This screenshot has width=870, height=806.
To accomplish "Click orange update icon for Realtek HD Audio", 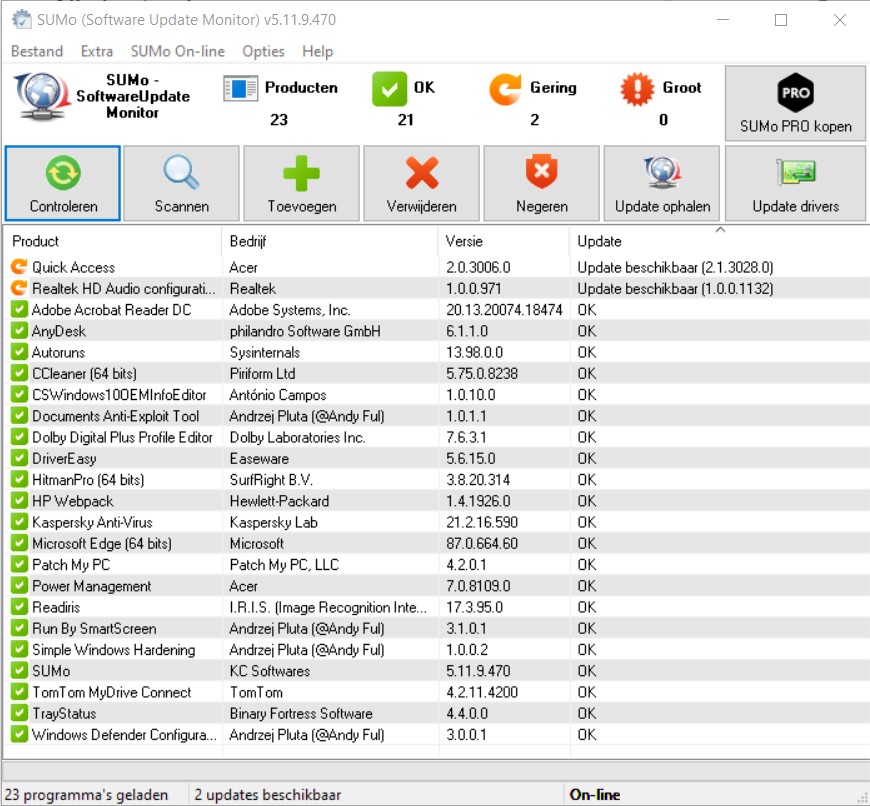I will pyautogui.click(x=19, y=288).
